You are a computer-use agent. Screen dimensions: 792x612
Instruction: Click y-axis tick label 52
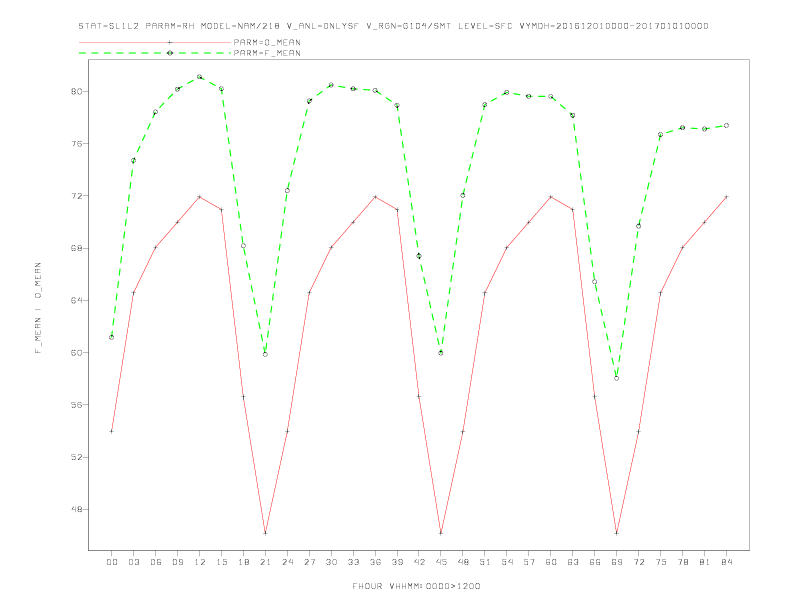click(77, 457)
